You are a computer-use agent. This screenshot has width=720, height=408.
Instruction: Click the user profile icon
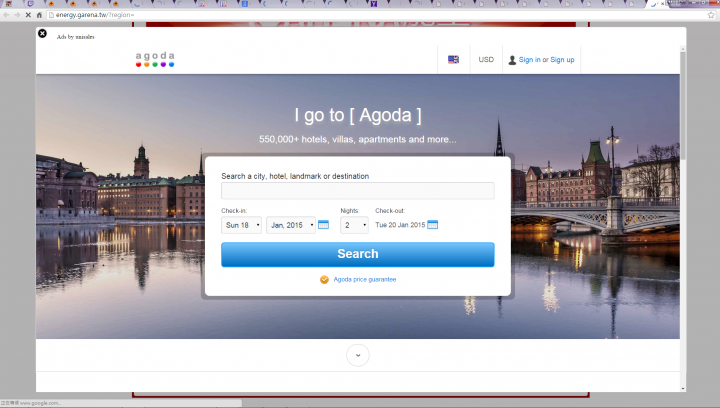(x=512, y=60)
